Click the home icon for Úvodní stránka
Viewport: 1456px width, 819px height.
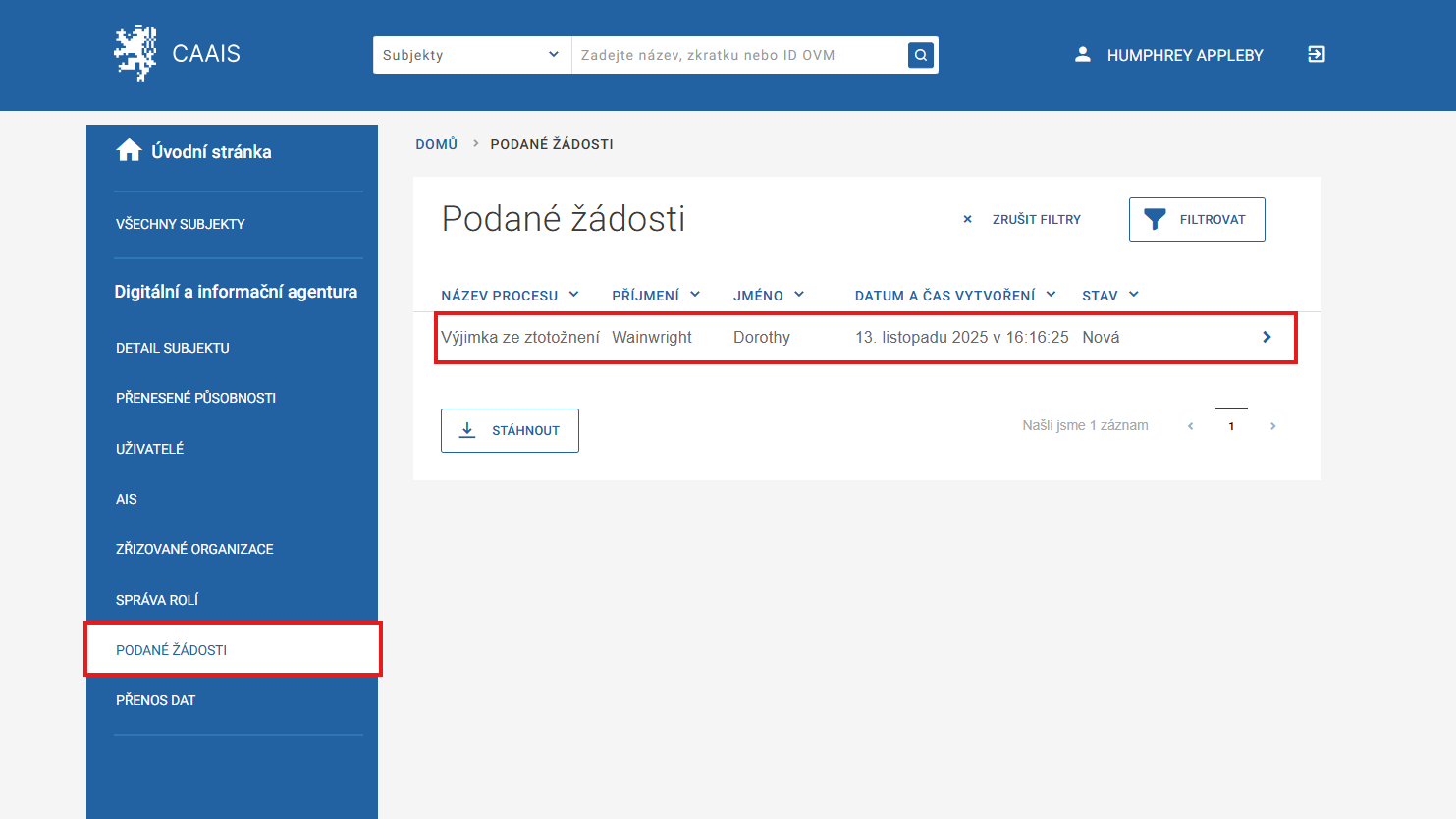click(x=129, y=151)
